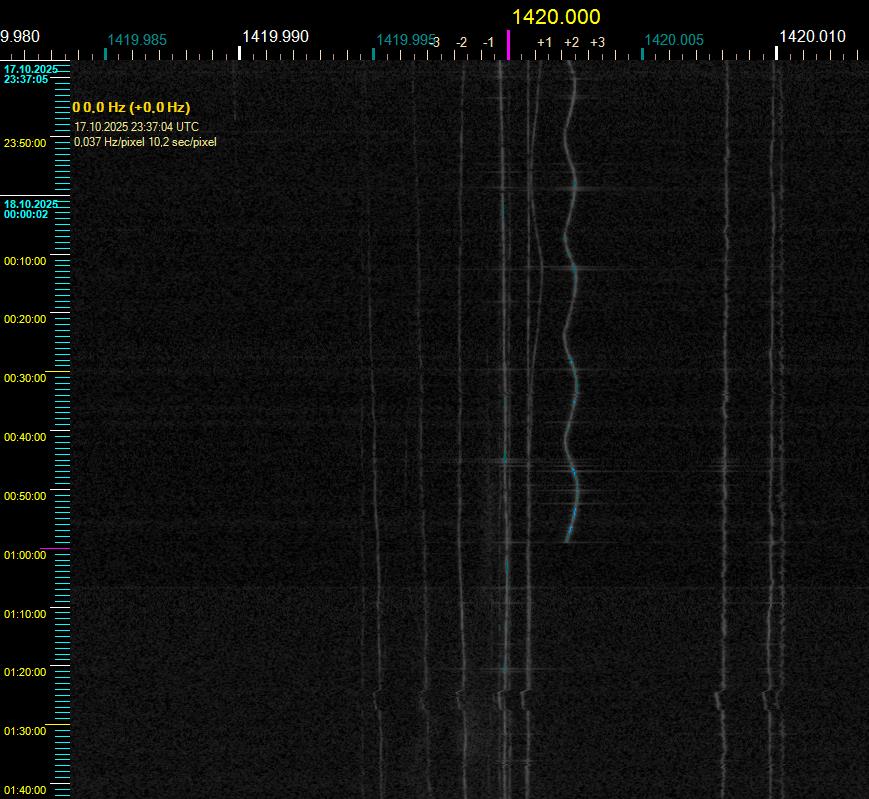The width and height of the screenshot is (869, 799).
Task: Click the 01:00:00 time axis label
Action: point(25,555)
